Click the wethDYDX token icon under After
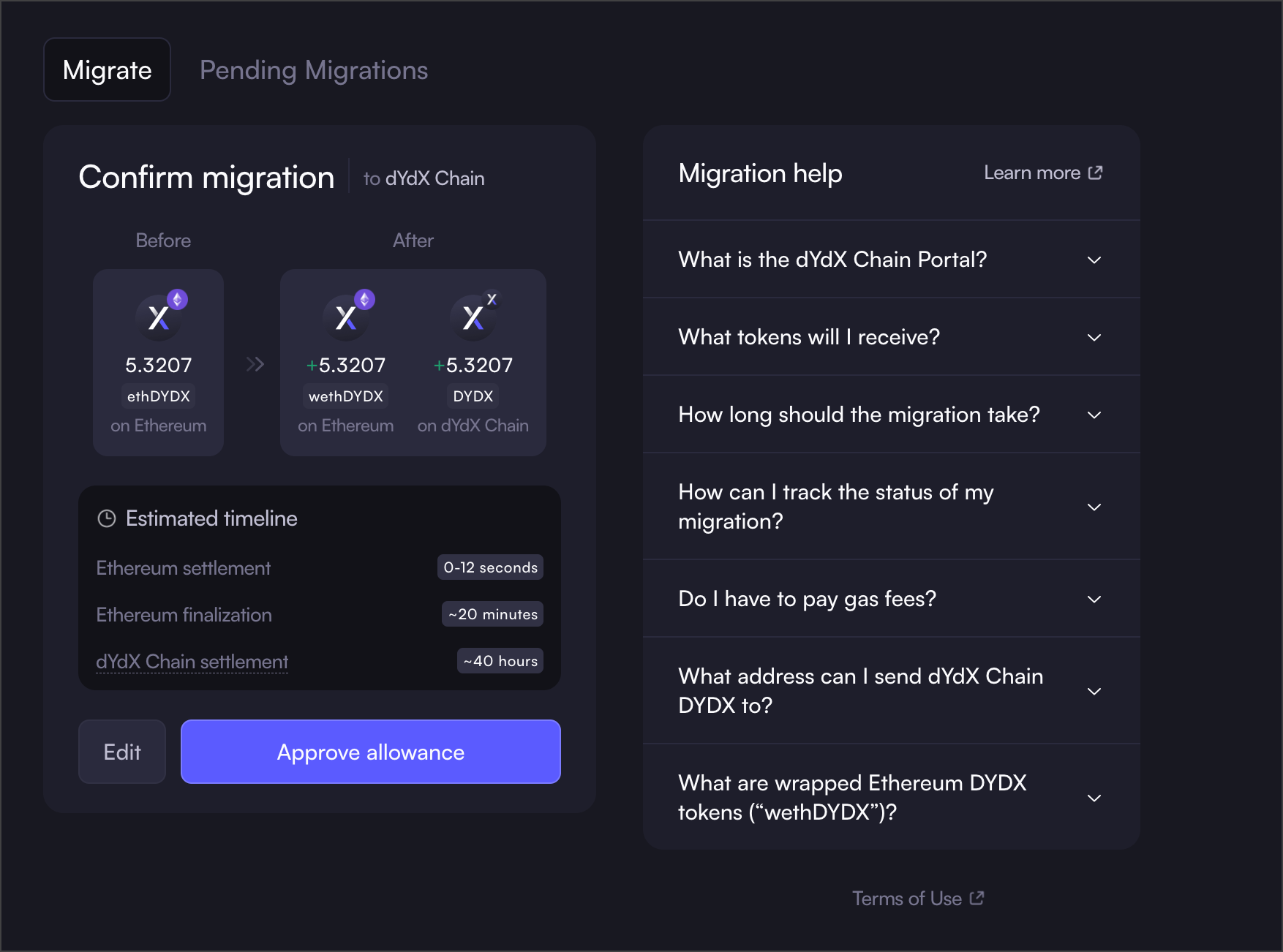1283x952 pixels. [346, 317]
